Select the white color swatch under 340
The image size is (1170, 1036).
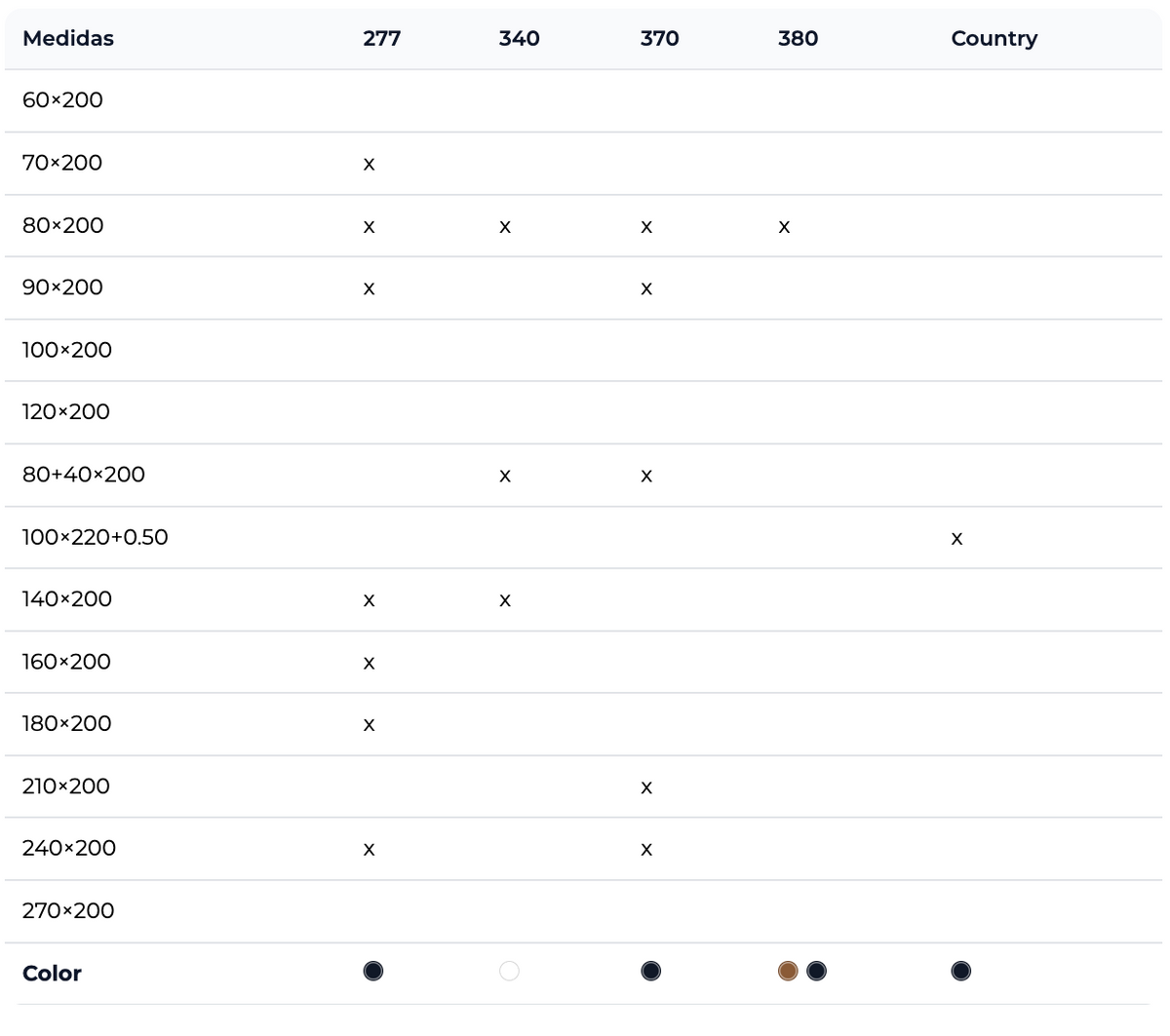509,971
